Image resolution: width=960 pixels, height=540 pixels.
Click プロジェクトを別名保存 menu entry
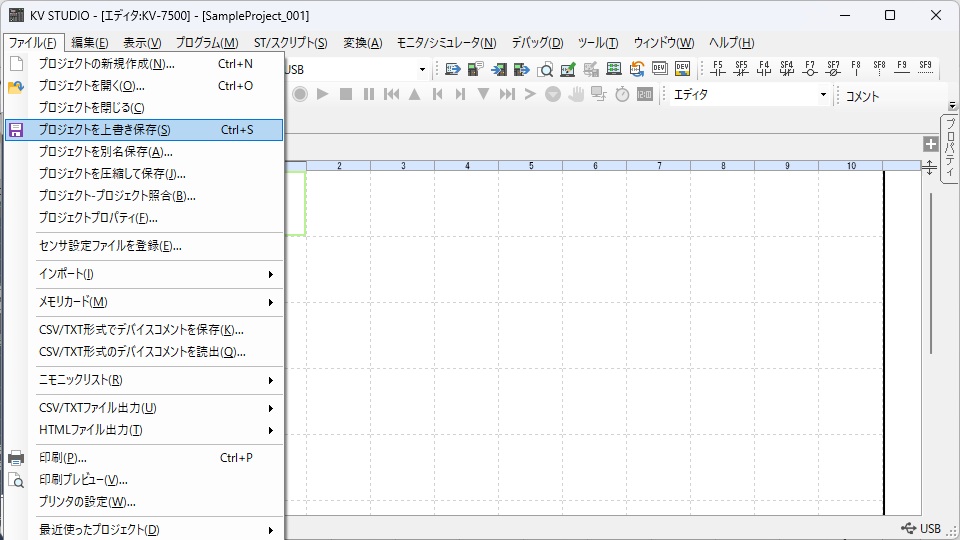click(105, 152)
